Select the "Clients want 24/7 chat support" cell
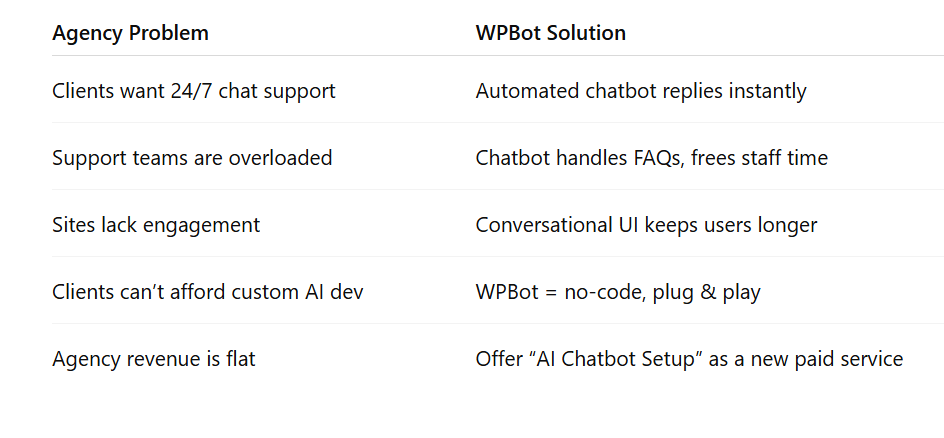The height and width of the screenshot is (438, 944). click(193, 91)
